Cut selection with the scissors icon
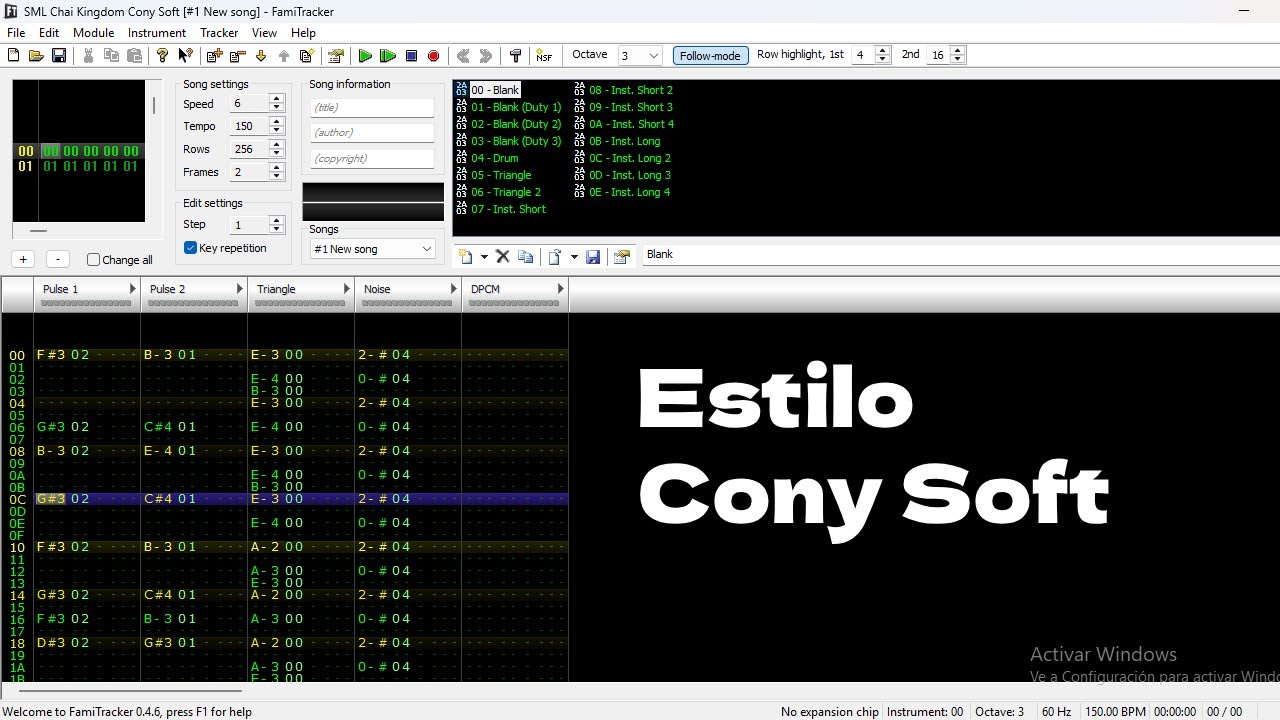The width and height of the screenshot is (1280, 720). click(88, 56)
